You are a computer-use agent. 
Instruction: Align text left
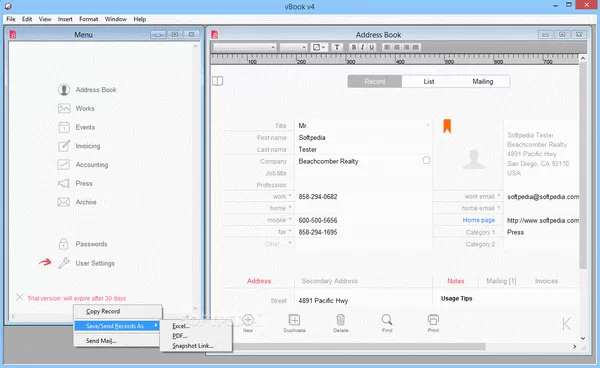pos(387,47)
